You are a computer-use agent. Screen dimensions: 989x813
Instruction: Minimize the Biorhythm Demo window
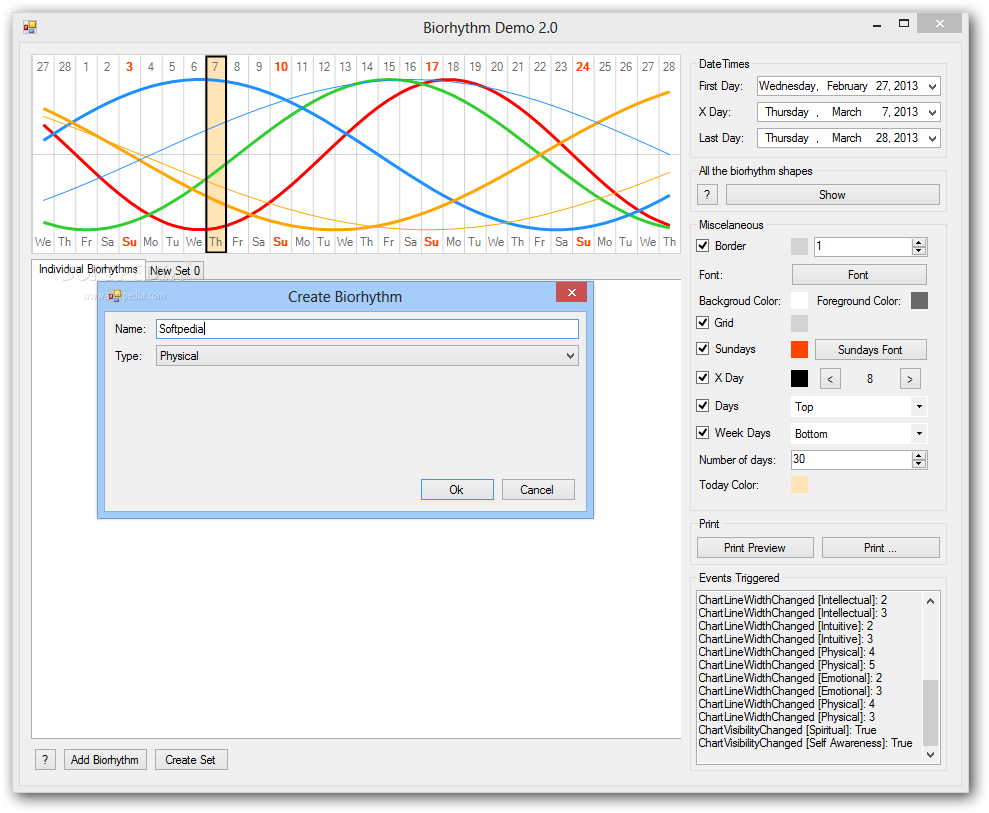tap(877, 25)
